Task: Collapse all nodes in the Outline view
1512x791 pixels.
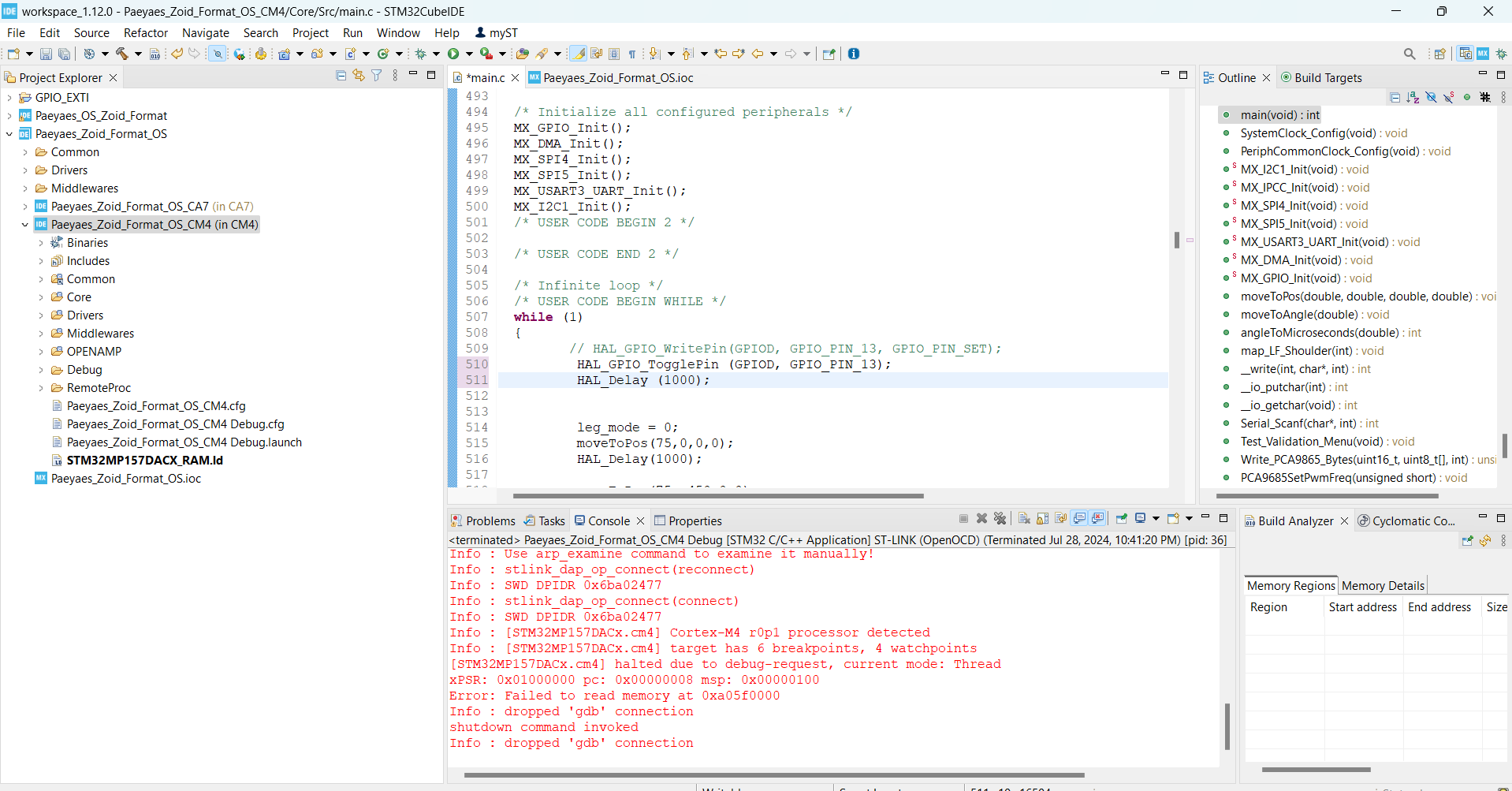Action: pyautogui.click(x=1395, y=97)
